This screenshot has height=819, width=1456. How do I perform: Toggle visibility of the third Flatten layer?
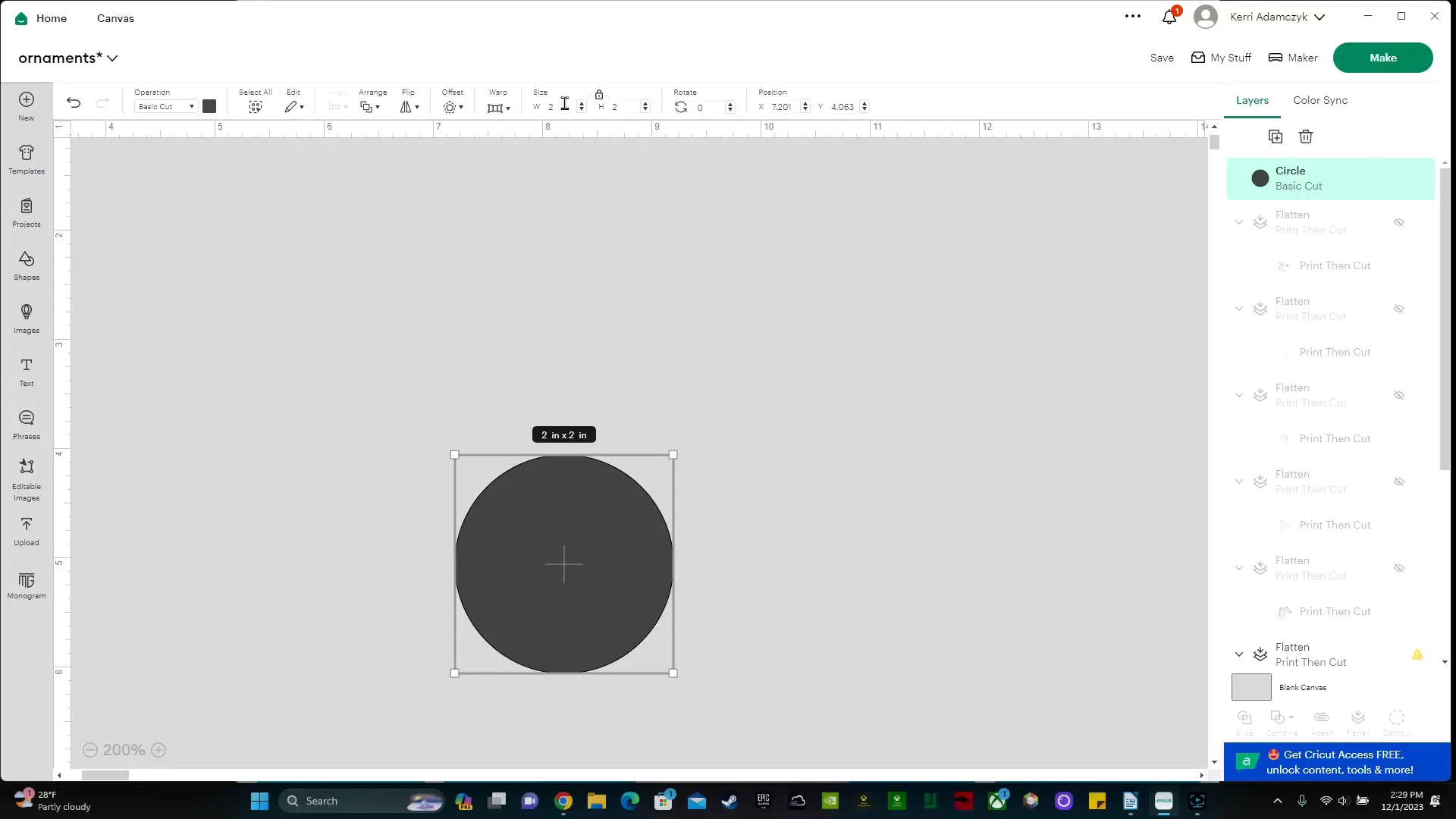click(1399, 395)
